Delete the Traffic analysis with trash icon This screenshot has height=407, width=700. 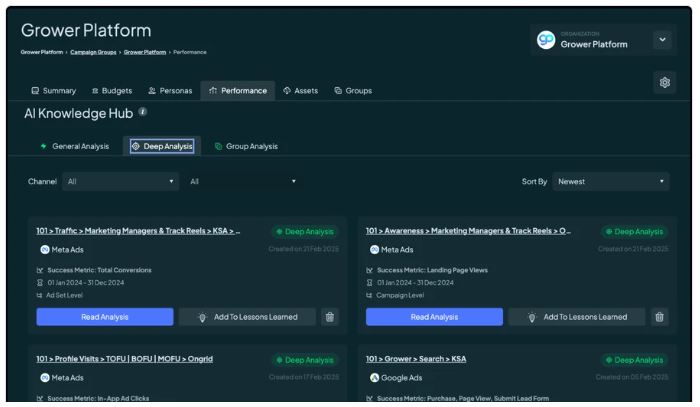tap(330, 317)
